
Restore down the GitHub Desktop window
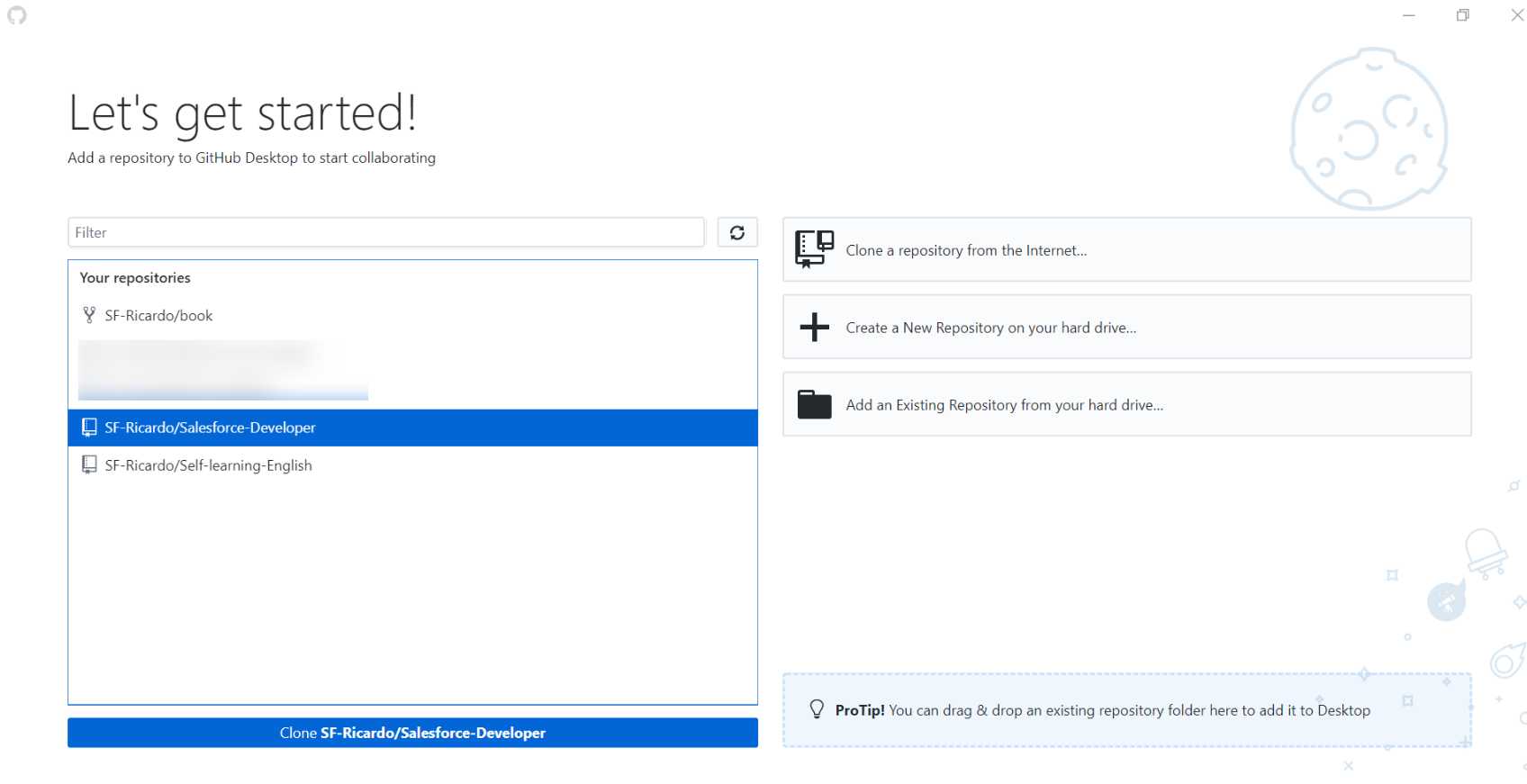[x=1463, y=15]
